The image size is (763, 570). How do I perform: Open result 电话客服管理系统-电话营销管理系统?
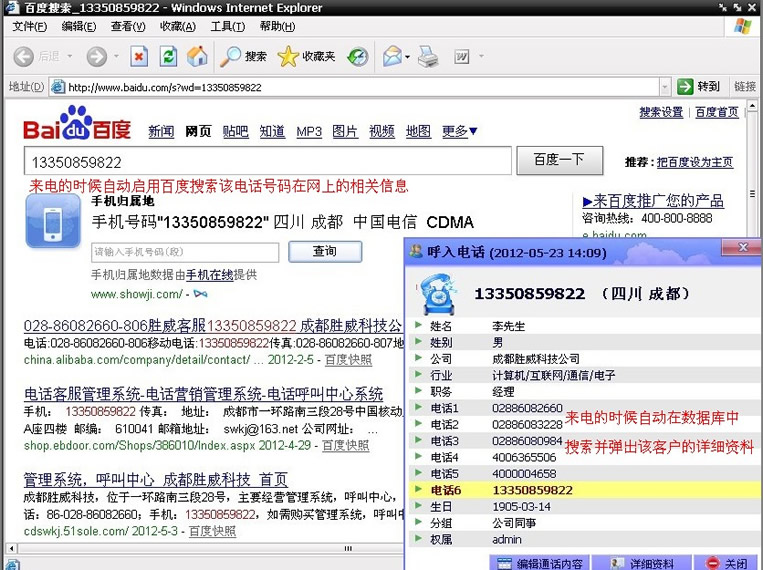(x=203, y=394)
